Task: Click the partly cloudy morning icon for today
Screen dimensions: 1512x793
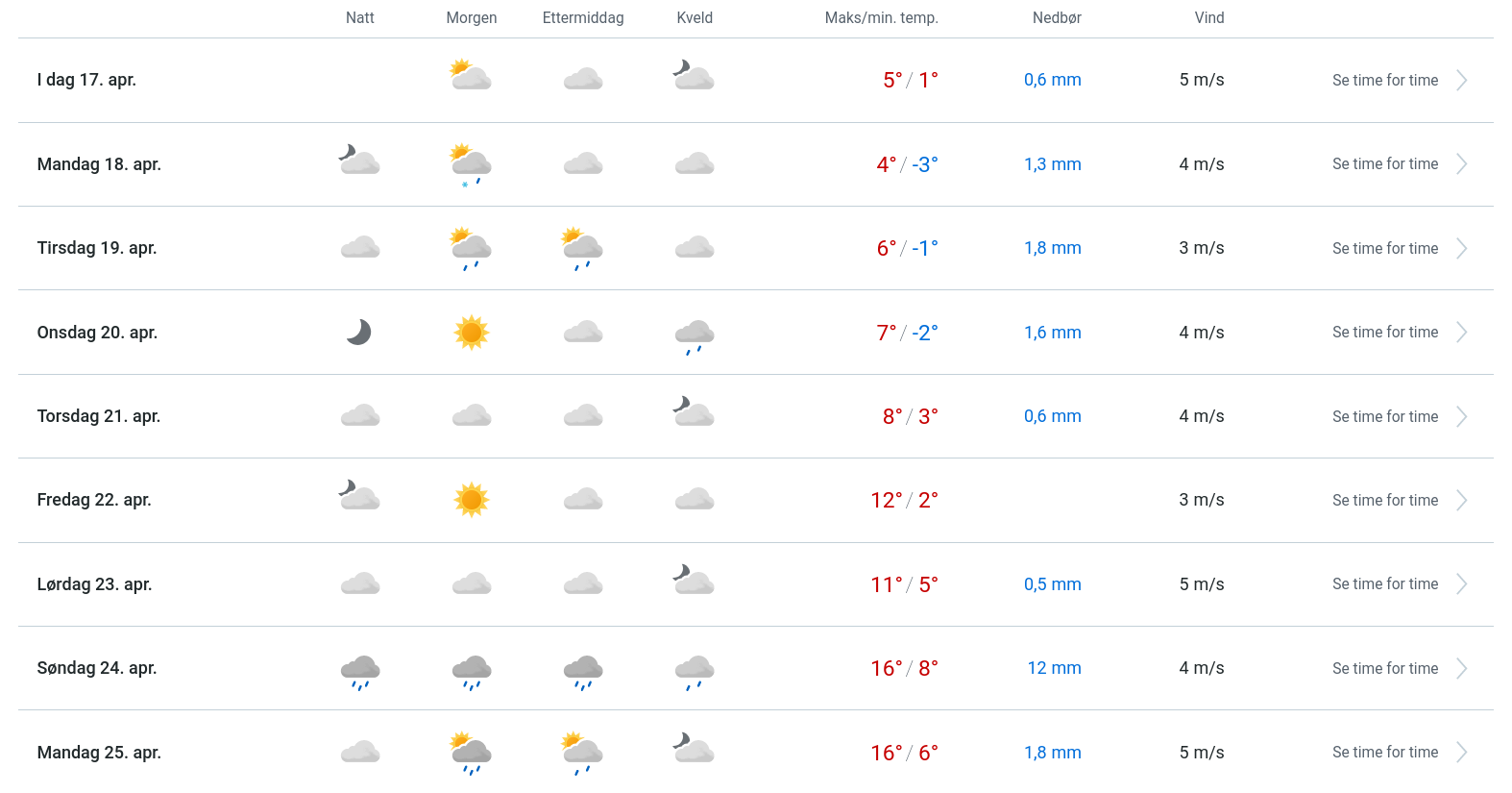Action: (471, 76)
